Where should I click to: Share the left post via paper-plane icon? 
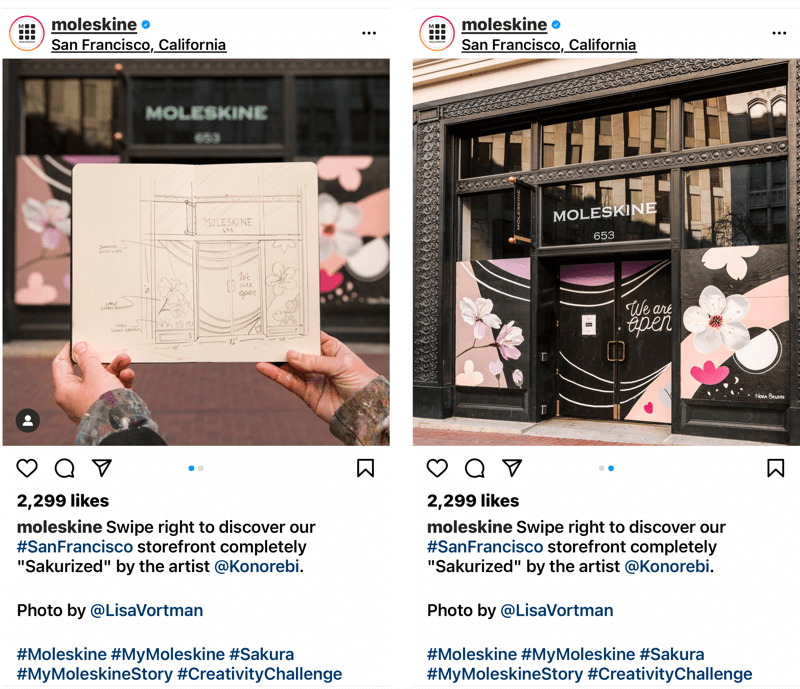point(102,467)
